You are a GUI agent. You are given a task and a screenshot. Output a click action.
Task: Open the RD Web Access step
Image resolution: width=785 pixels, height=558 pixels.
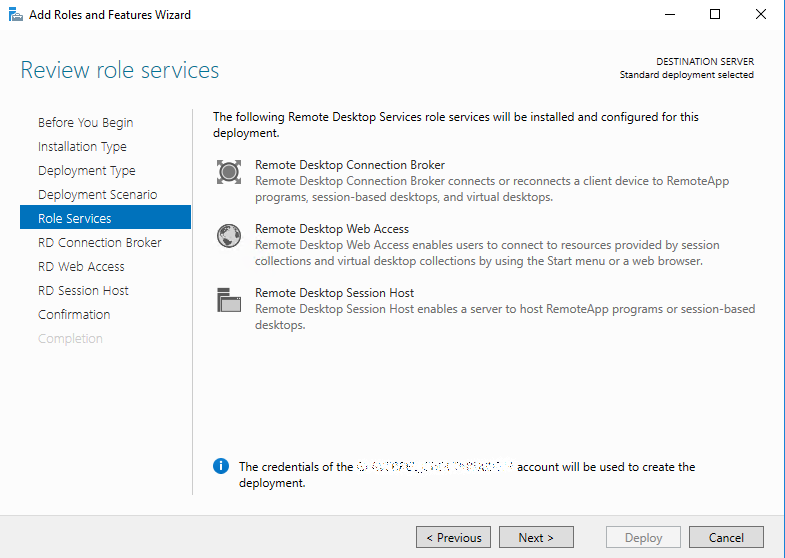coord(81,267)
